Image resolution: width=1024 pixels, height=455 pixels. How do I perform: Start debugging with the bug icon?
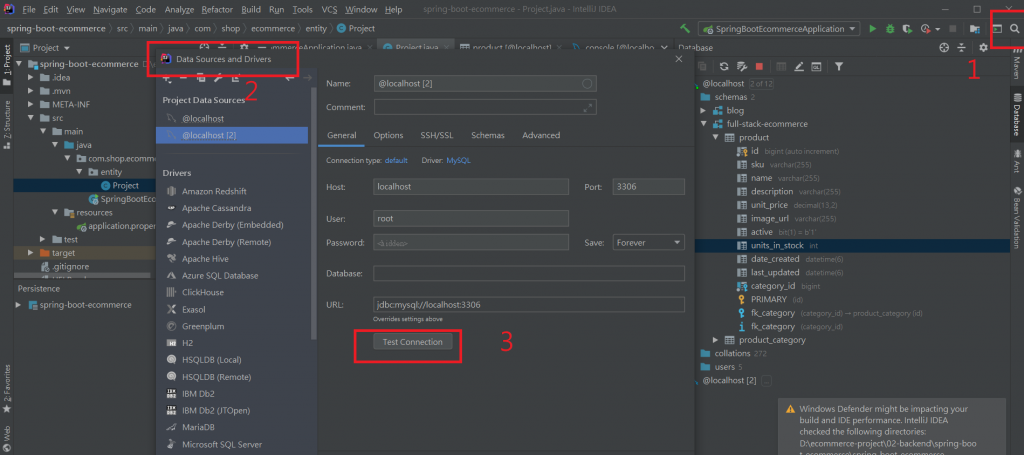click(890, 29)
